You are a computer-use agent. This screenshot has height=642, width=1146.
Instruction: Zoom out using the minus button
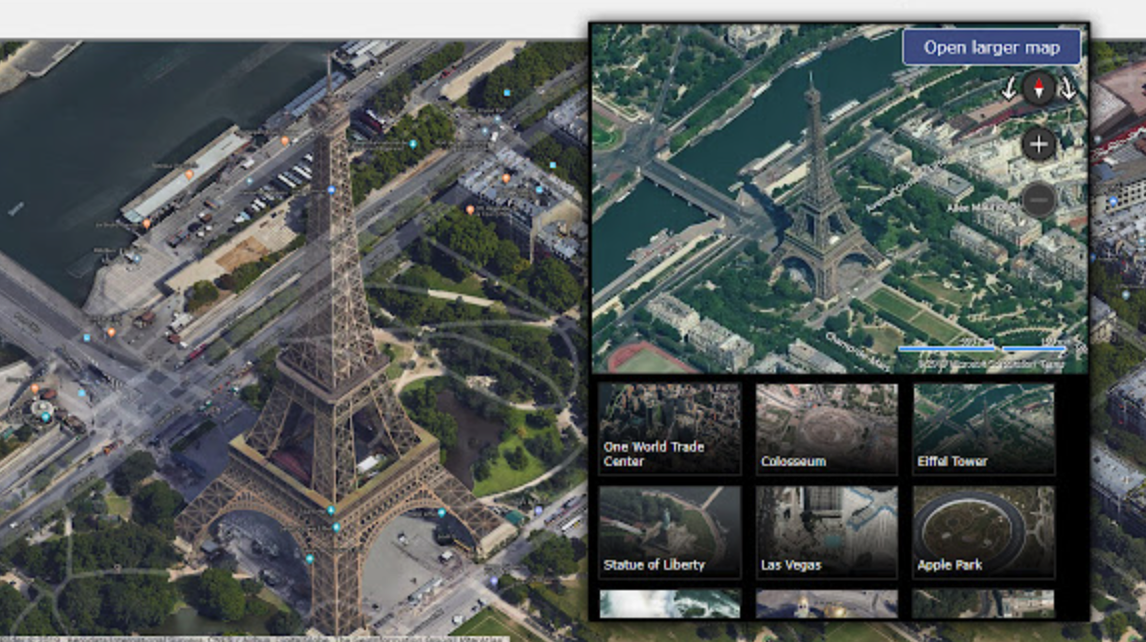click(1039, 200)
